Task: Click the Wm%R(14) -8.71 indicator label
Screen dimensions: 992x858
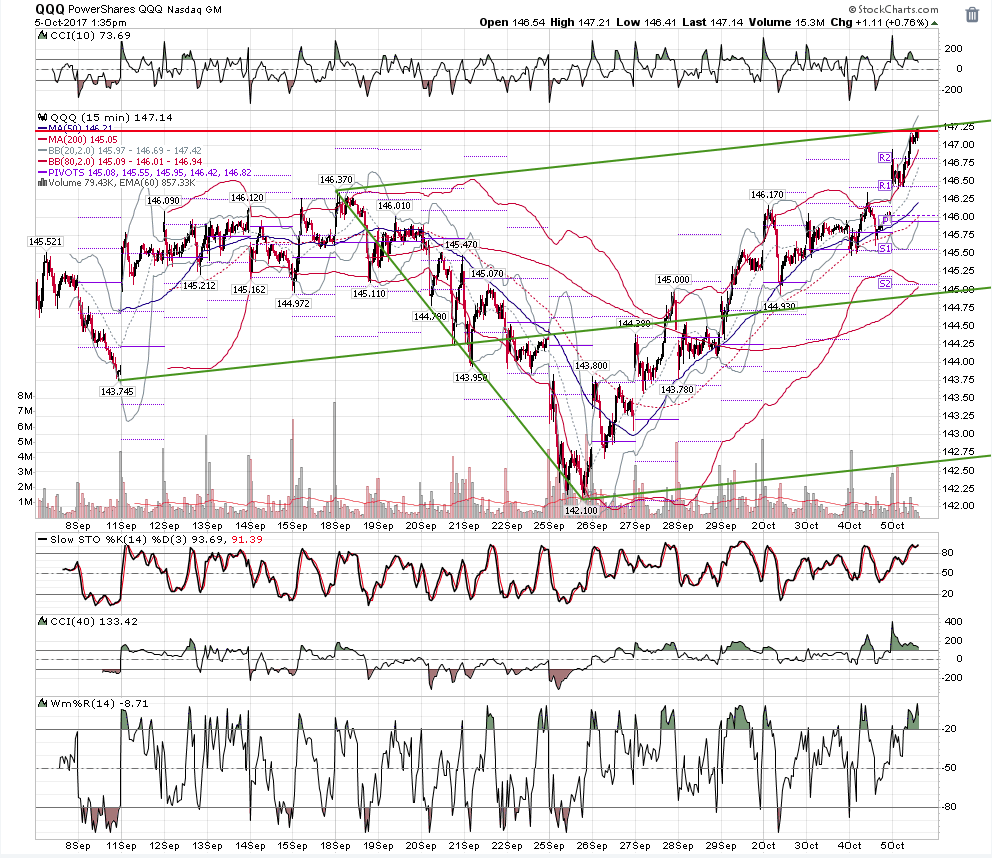Action: tap(99, 703)
